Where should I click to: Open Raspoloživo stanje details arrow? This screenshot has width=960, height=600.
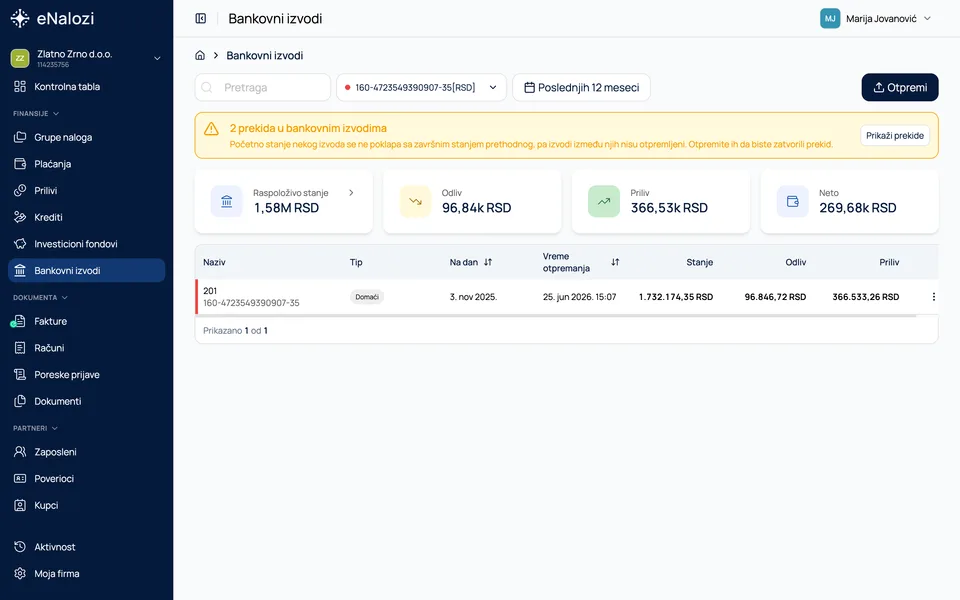(x=351, y=193)
